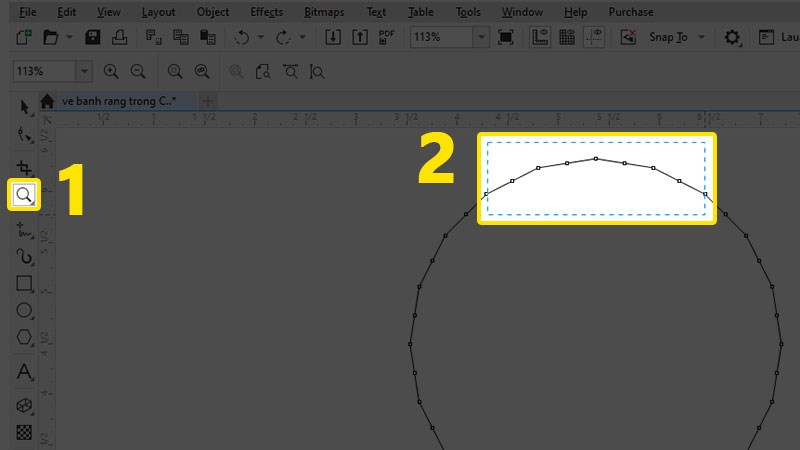Open the Table menu

pyautogui.click(x=420, y=12)
